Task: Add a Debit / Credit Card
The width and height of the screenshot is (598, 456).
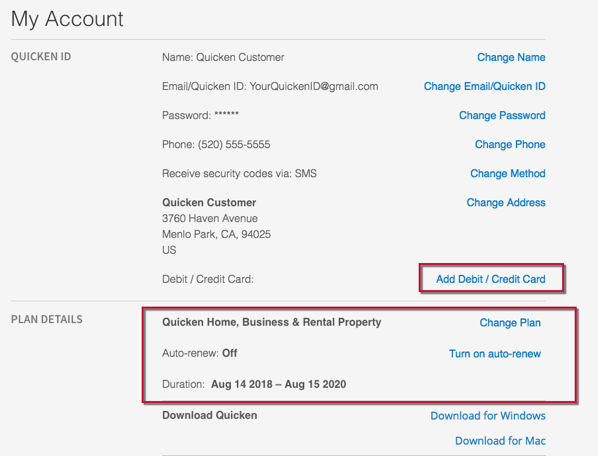Action: tap(490, 279)
